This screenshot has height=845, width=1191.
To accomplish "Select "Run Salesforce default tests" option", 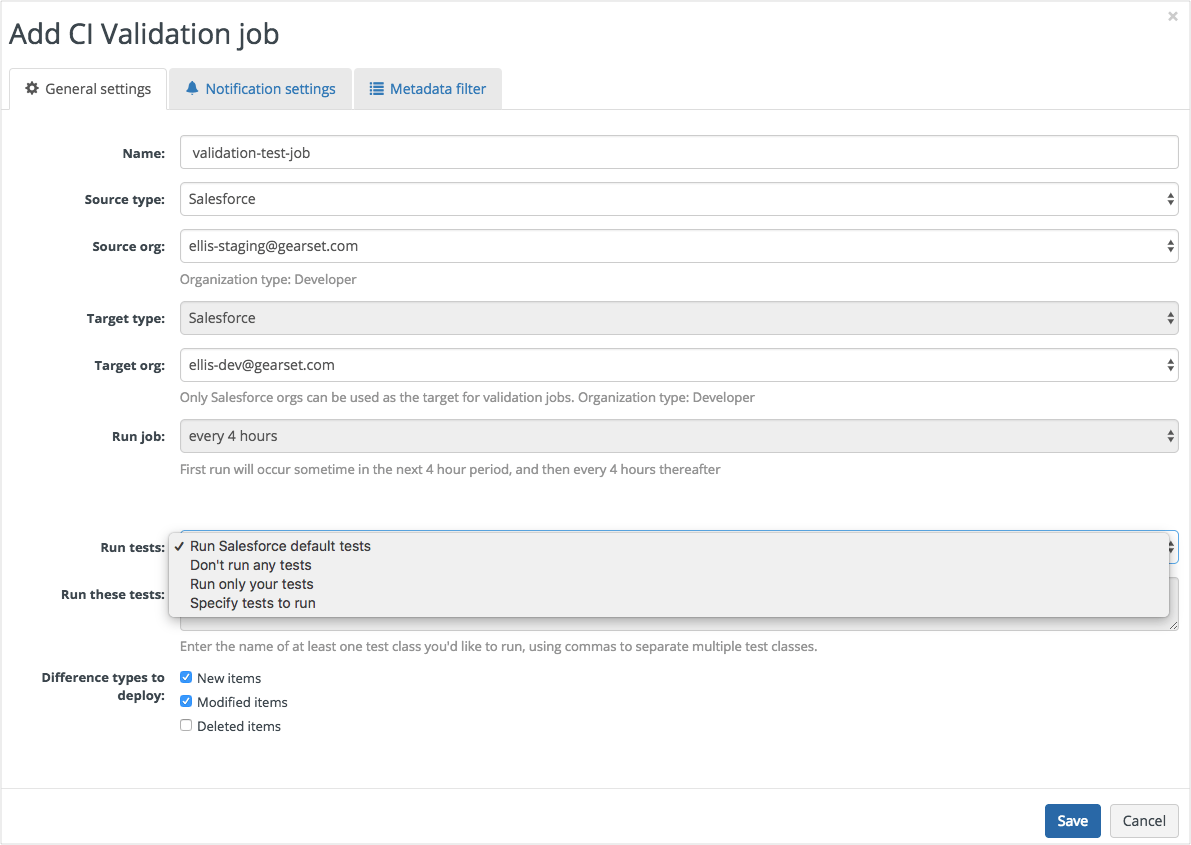I will click(x=280, y=546).
